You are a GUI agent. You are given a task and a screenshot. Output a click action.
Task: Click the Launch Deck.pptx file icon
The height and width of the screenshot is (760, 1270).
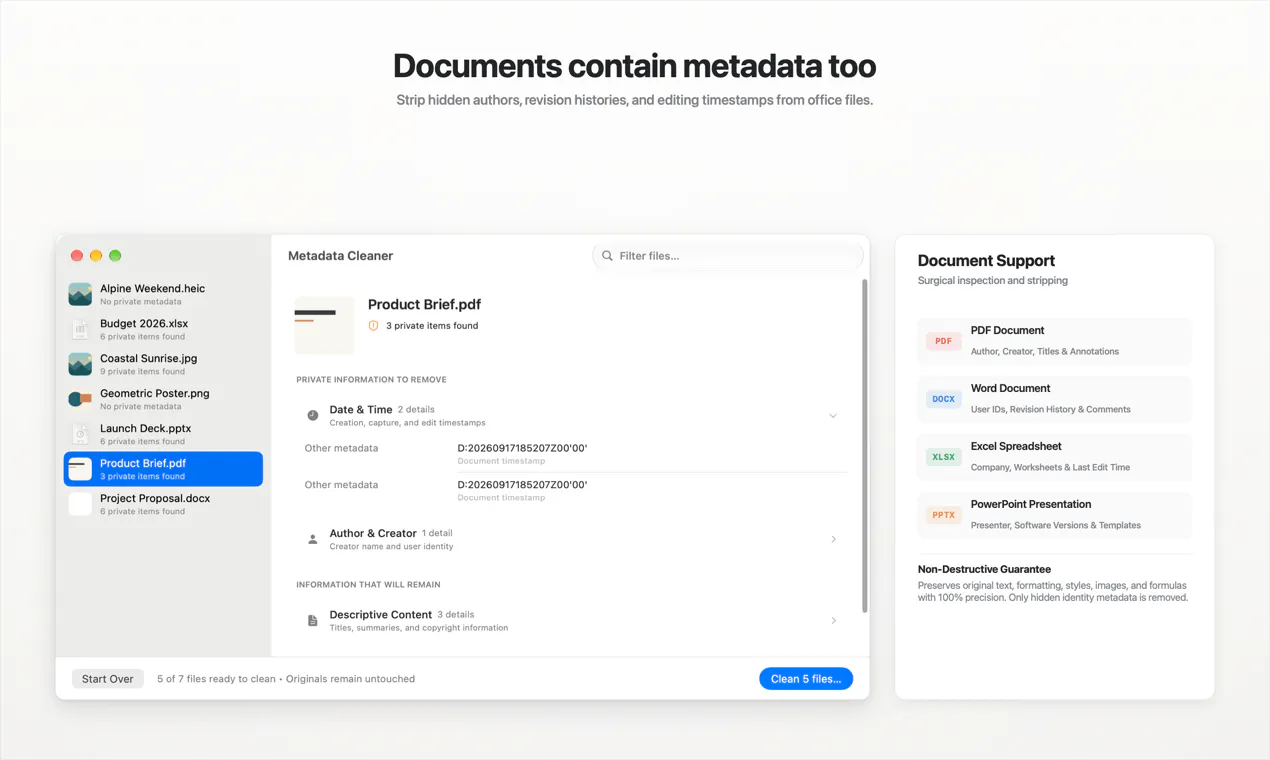coord(80,434)
